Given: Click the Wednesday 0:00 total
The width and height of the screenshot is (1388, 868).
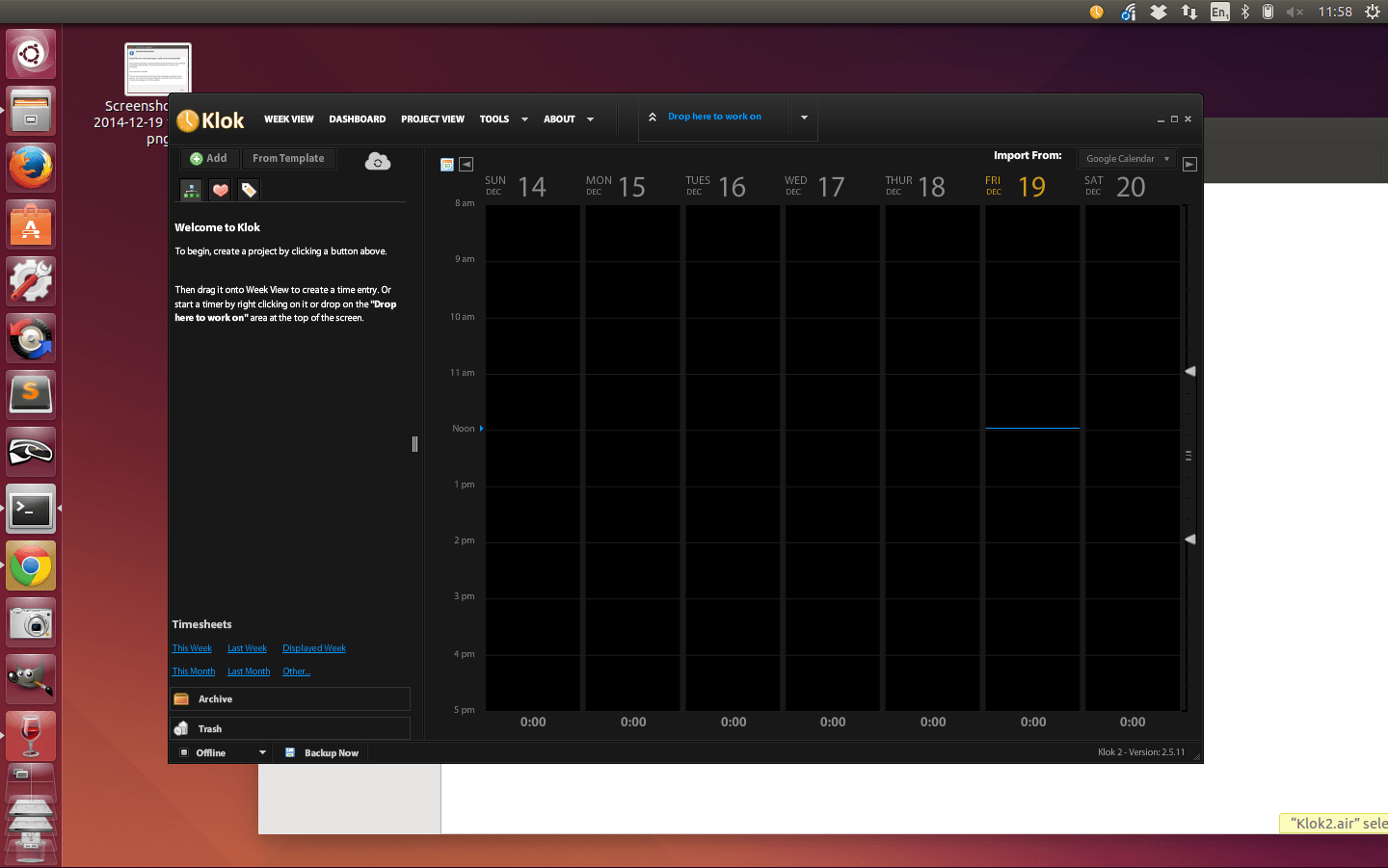Looking at the screenshot, I should (x=833, y=722).
